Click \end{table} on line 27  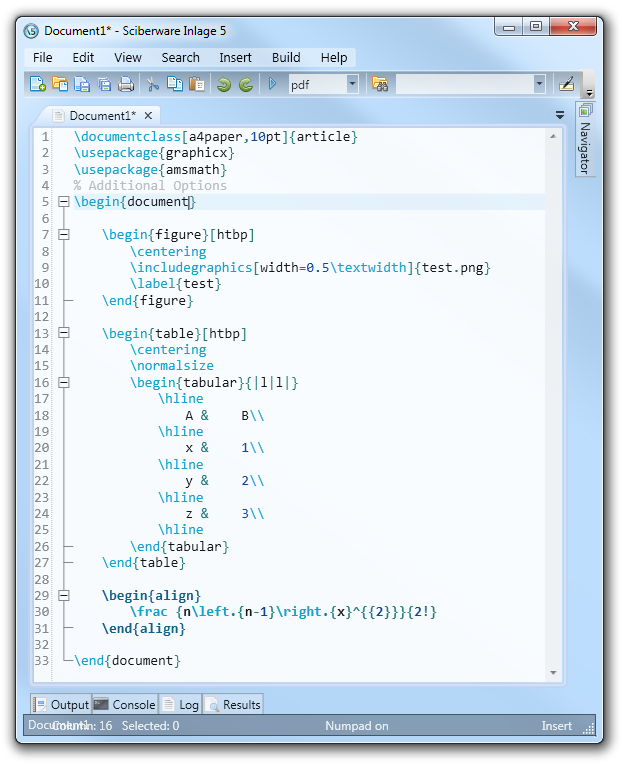(144, 563)
